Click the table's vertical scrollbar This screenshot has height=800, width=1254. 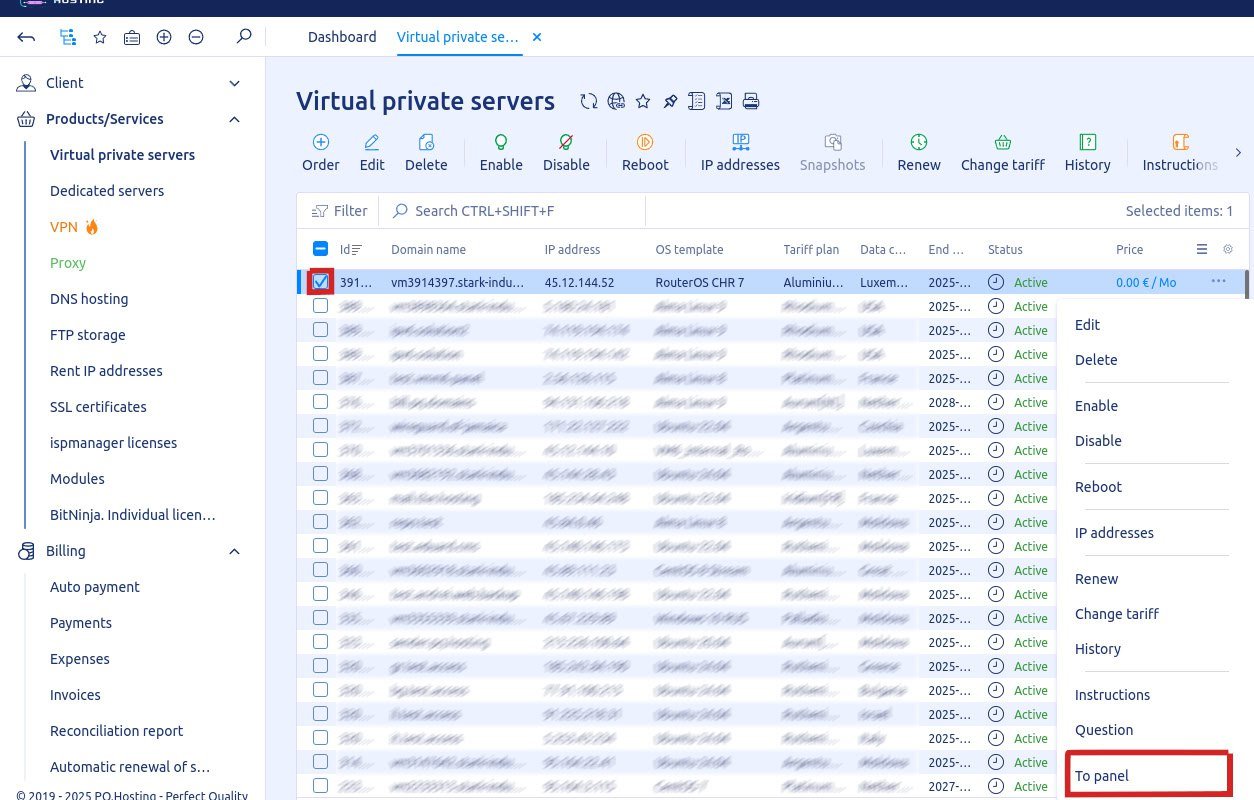1246,285
